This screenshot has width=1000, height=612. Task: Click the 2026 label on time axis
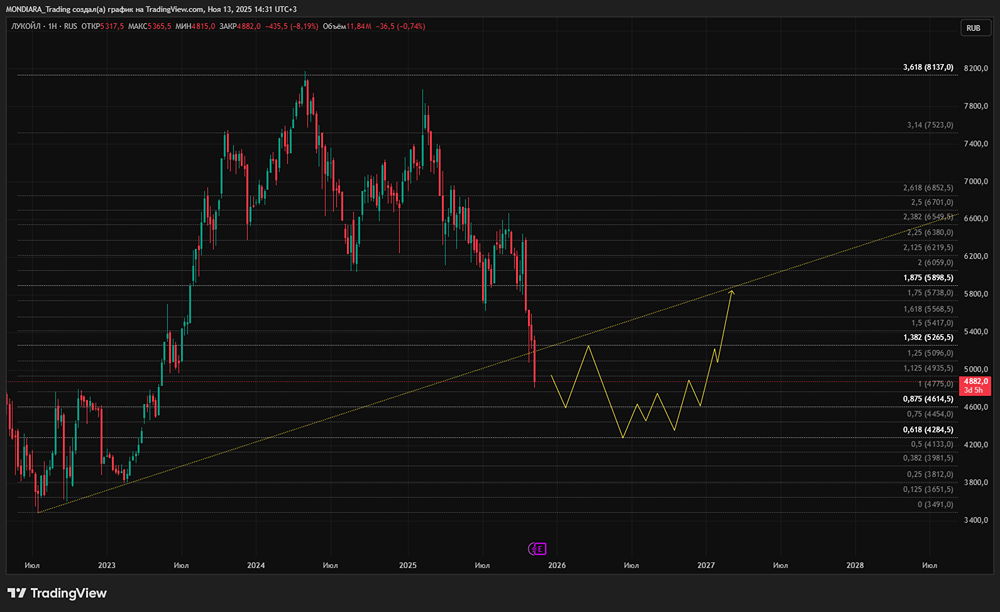557,565
